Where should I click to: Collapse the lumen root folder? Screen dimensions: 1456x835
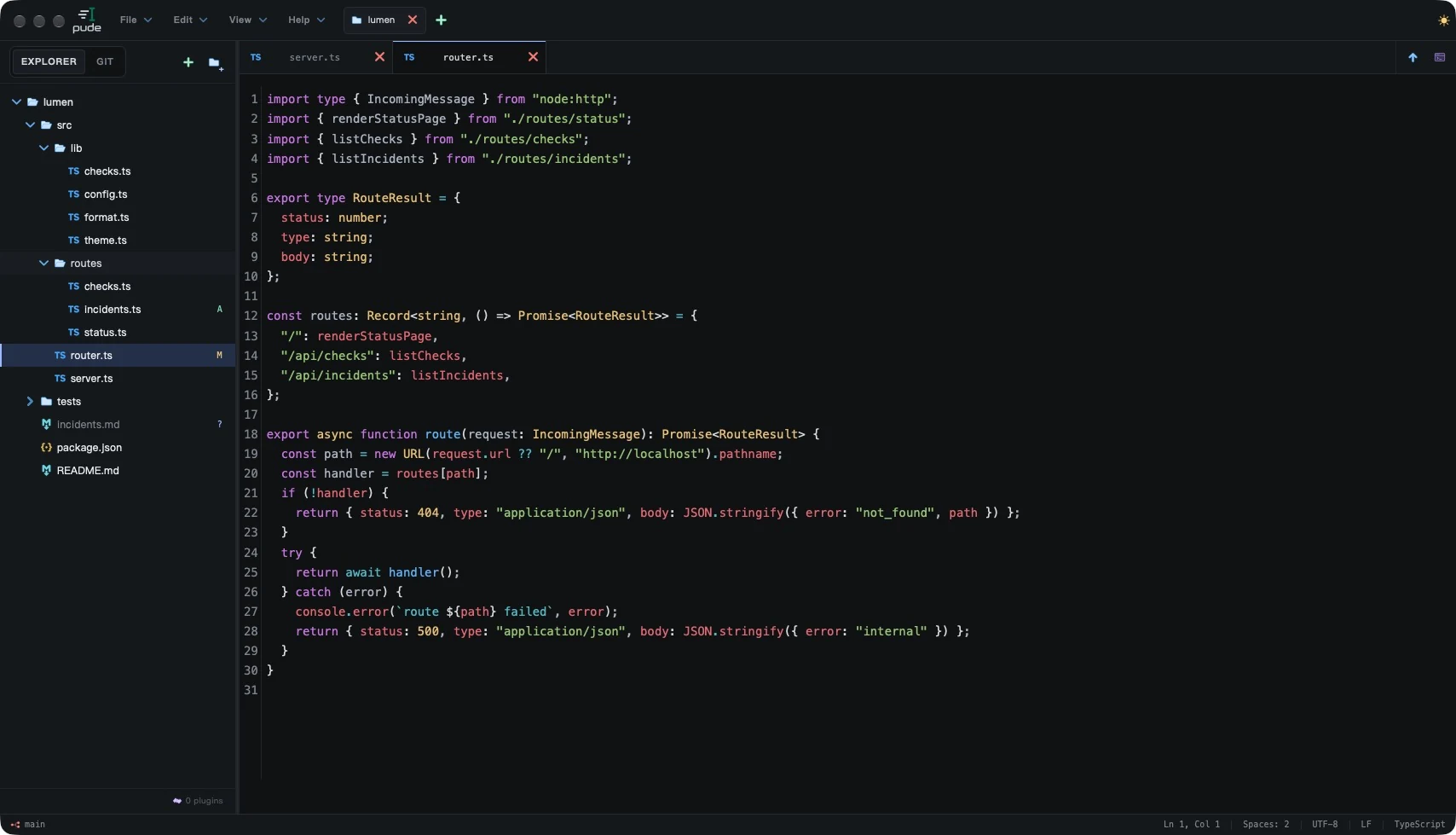[16, 102]
